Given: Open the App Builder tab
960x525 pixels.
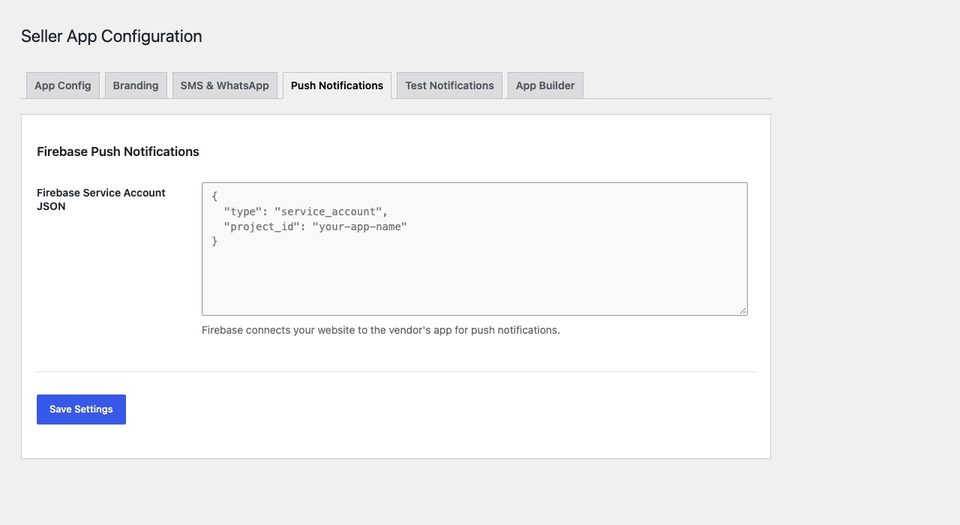Looking at the screenshot, I should coord(545,86).
